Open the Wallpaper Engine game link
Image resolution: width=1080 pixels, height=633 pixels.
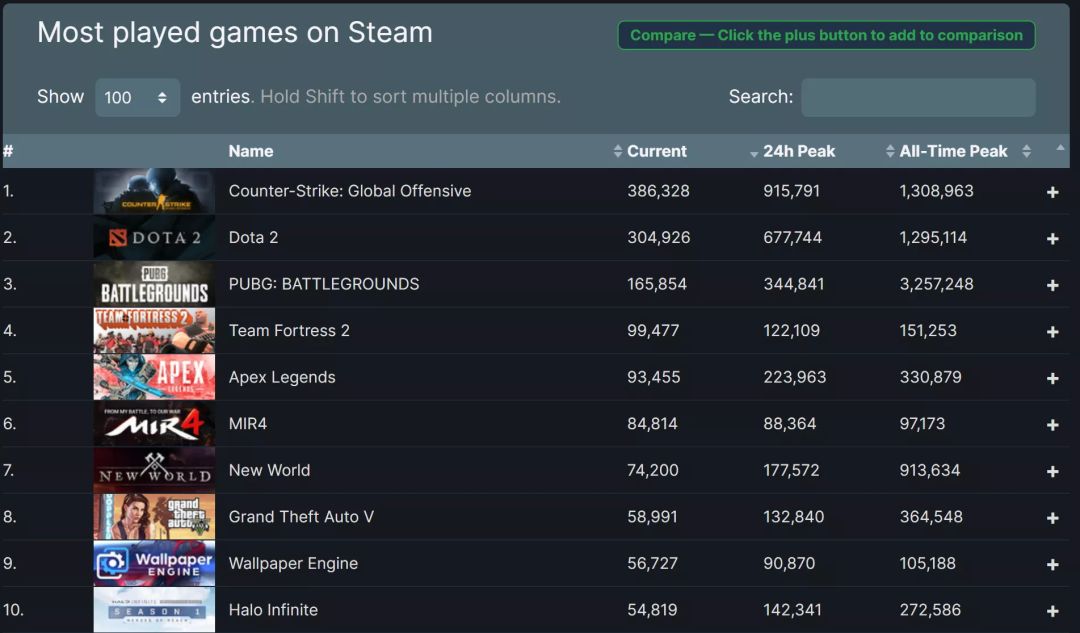point(293,563)
